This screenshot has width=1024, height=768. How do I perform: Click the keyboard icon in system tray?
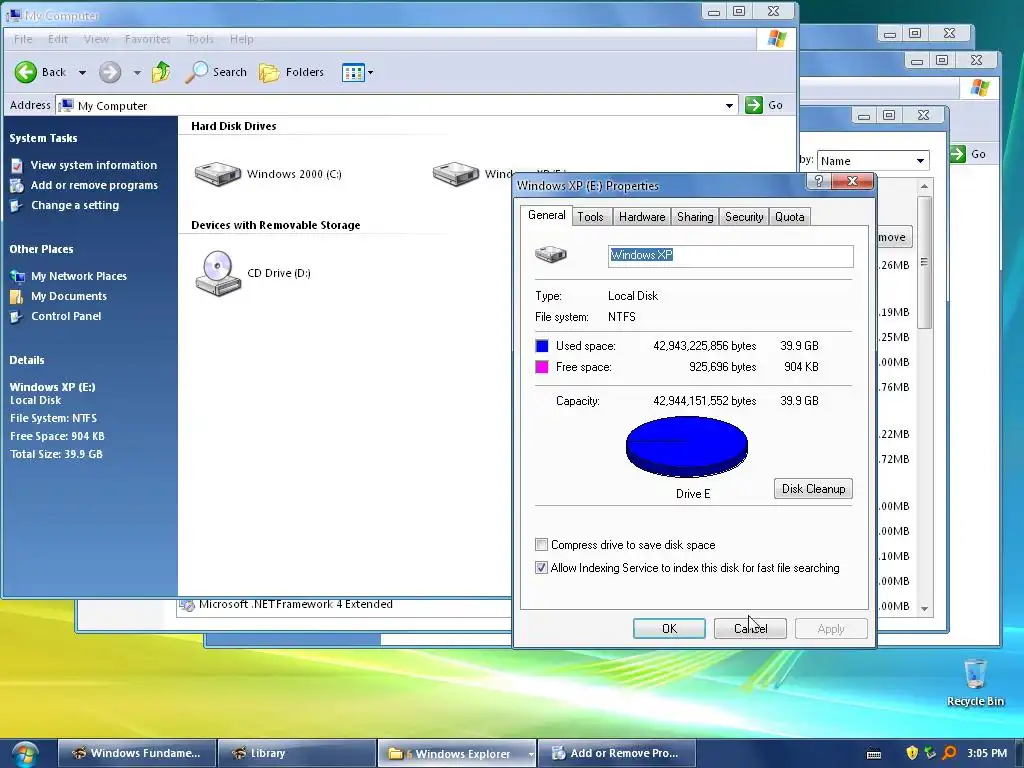(874, 754)
